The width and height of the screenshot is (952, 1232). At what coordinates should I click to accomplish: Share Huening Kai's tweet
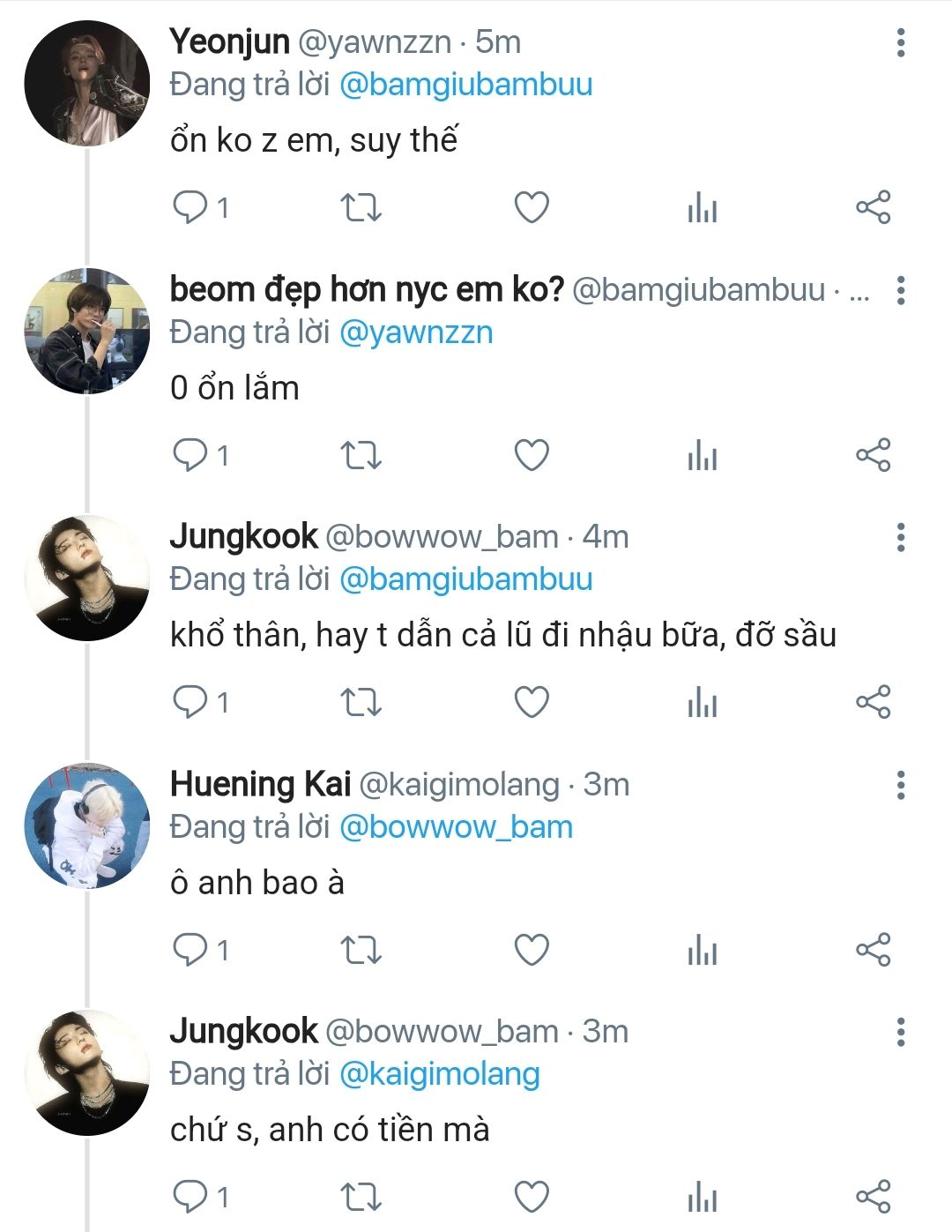coord(873,951)
